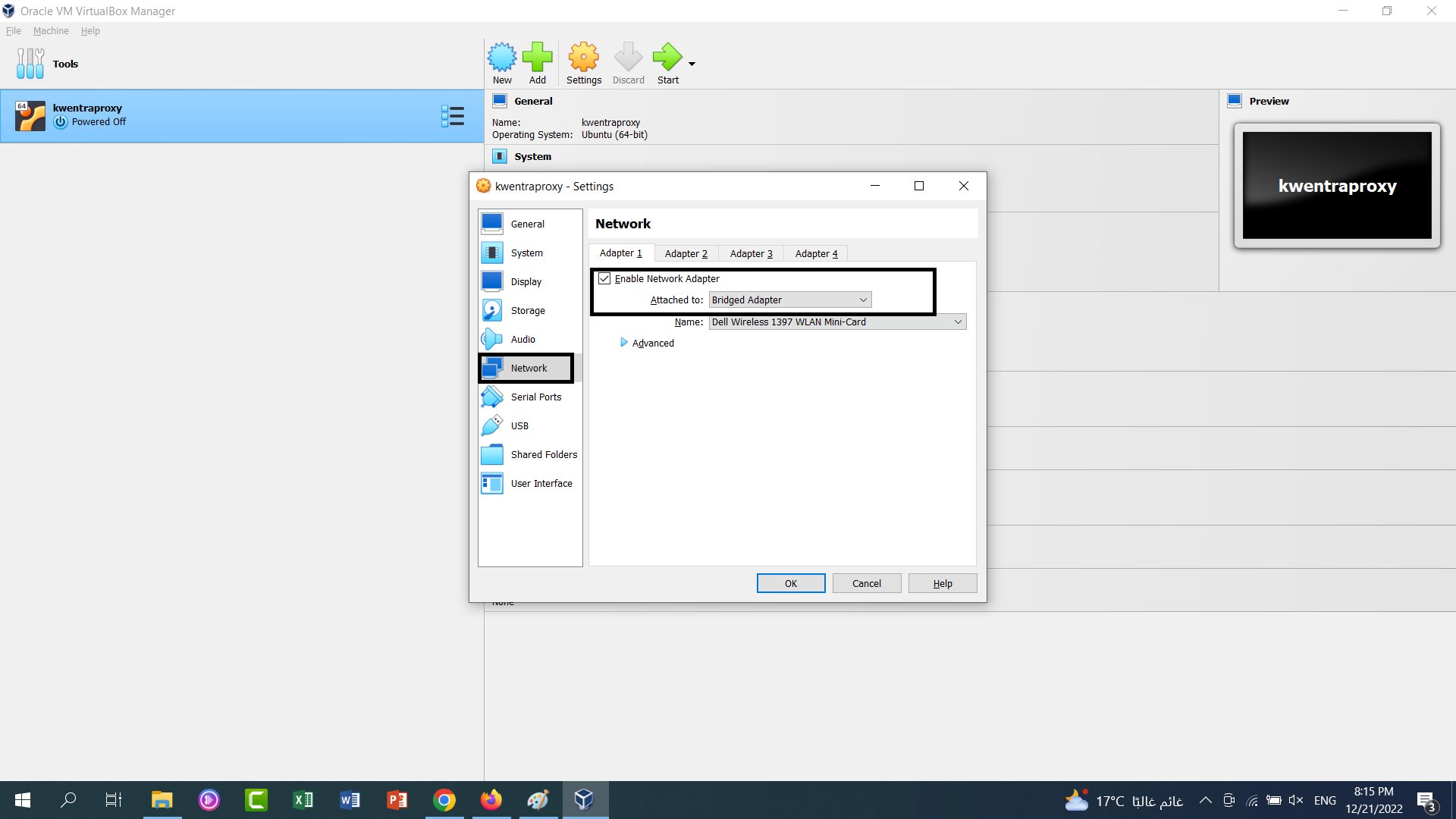The height and width of the screenshot is (819, 1456).
Task: Click the Discard toolbar icon
Action: tap(629, 64)
